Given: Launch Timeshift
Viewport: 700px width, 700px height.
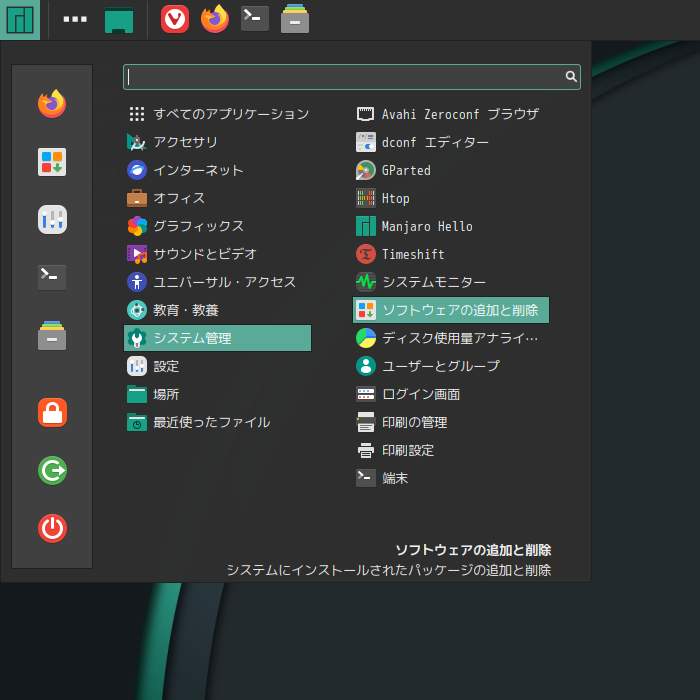Looking at the screenshot, I should click(x=451, y=254).
